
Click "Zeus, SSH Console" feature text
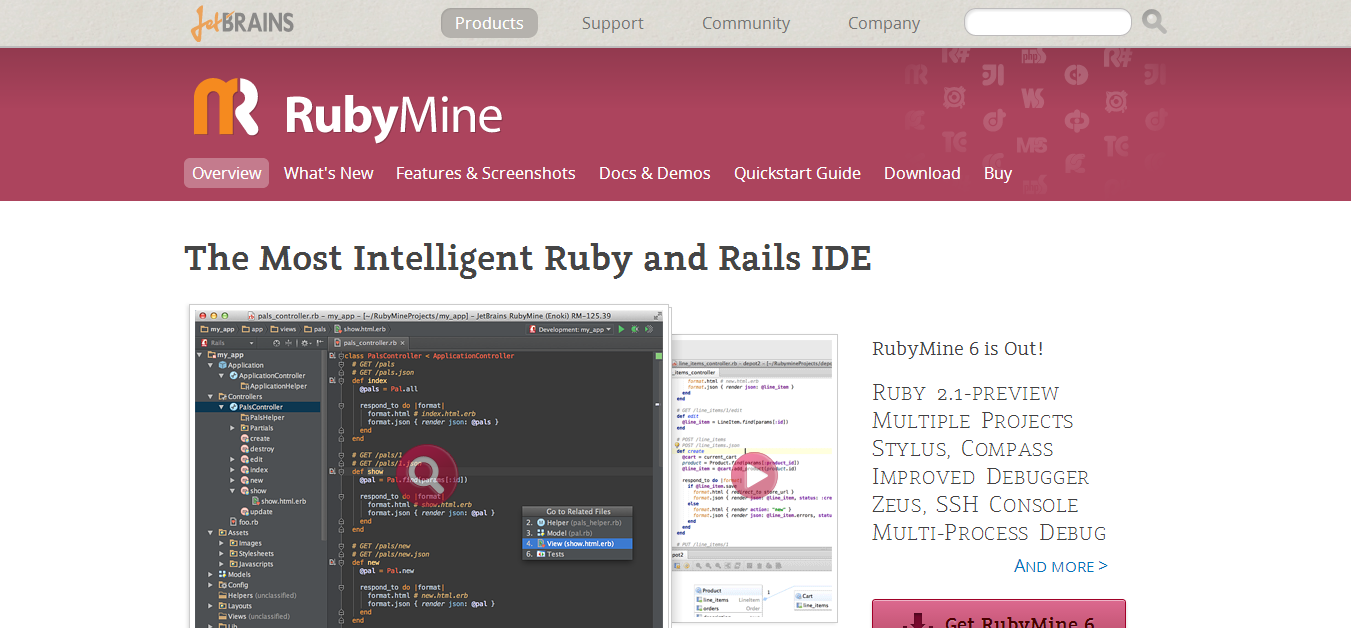tap(975, 505)
